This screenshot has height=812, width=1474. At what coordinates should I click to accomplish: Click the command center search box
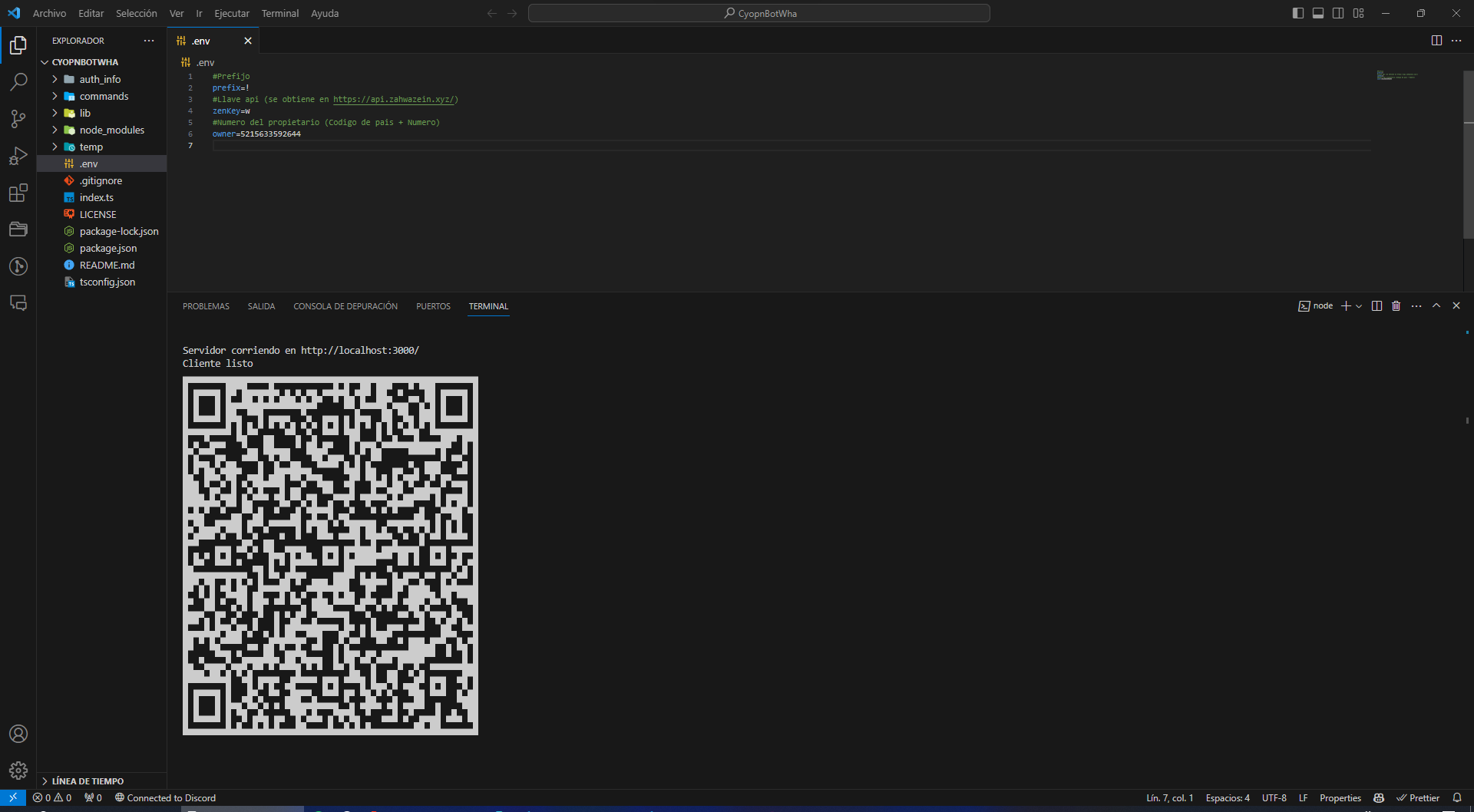[x=758, y=13]
